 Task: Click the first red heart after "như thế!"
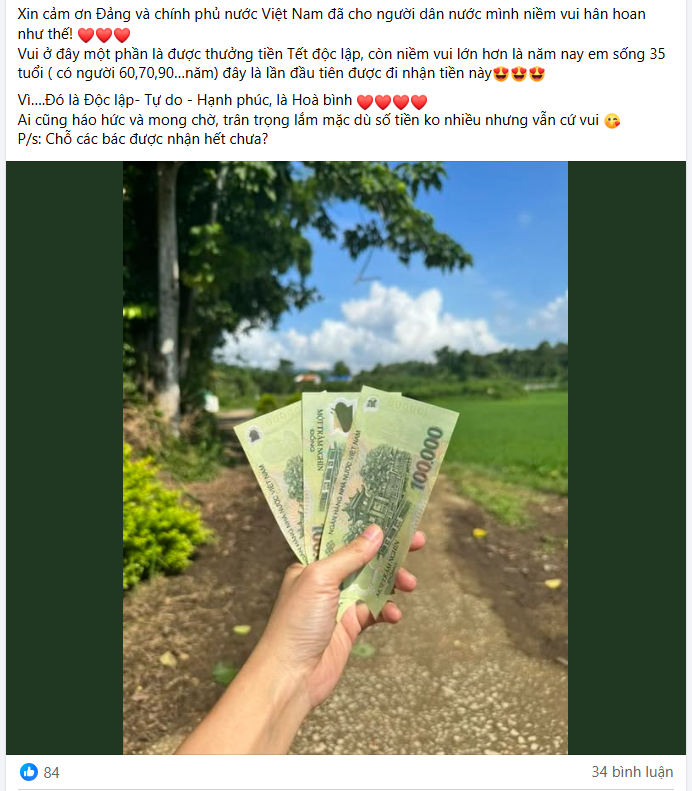click(86, 35)
